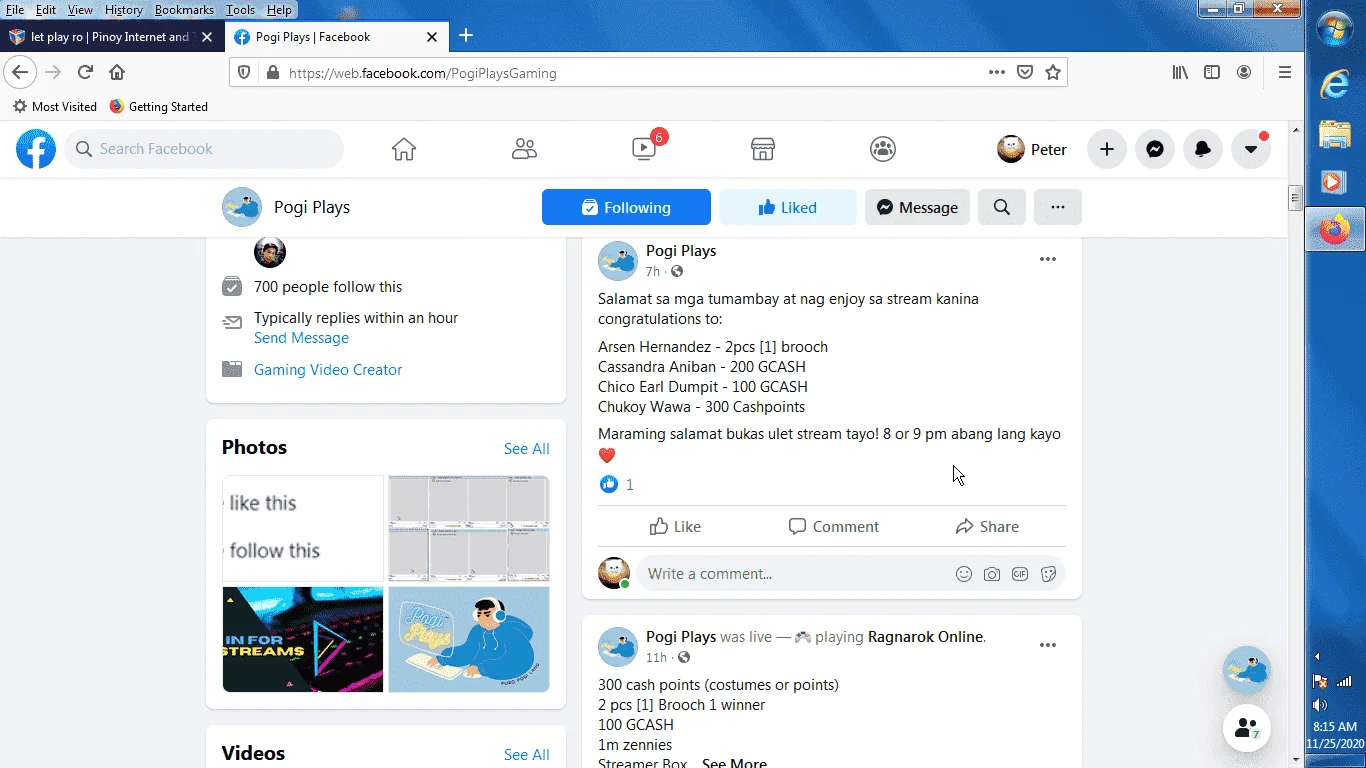Open the Windows Start orb
The width and height of the screenshot is (1366, 768).
[x=1336, y=28]
